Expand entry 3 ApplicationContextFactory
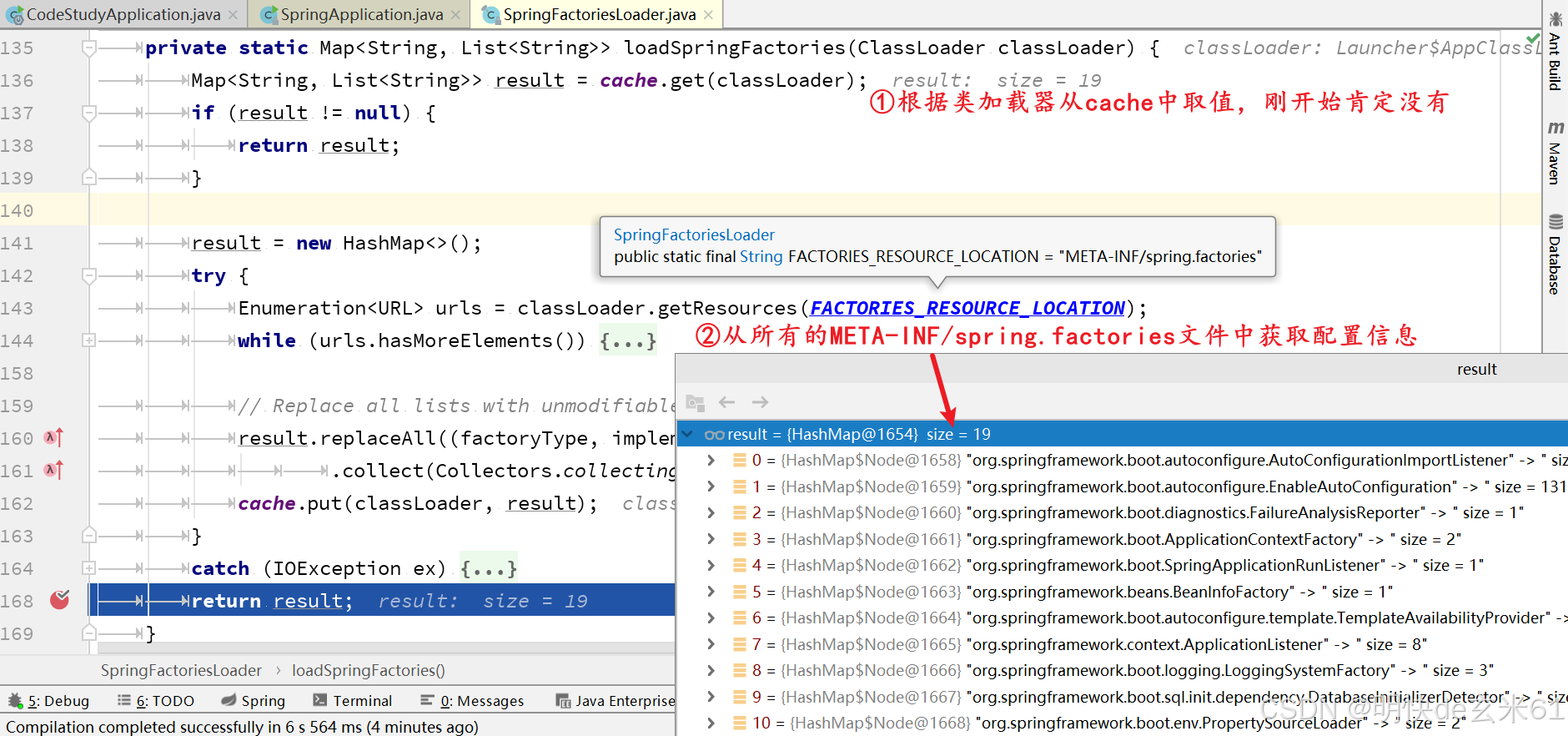The height and width of the screenshot is (736, 1568). [x=711, y=539]
